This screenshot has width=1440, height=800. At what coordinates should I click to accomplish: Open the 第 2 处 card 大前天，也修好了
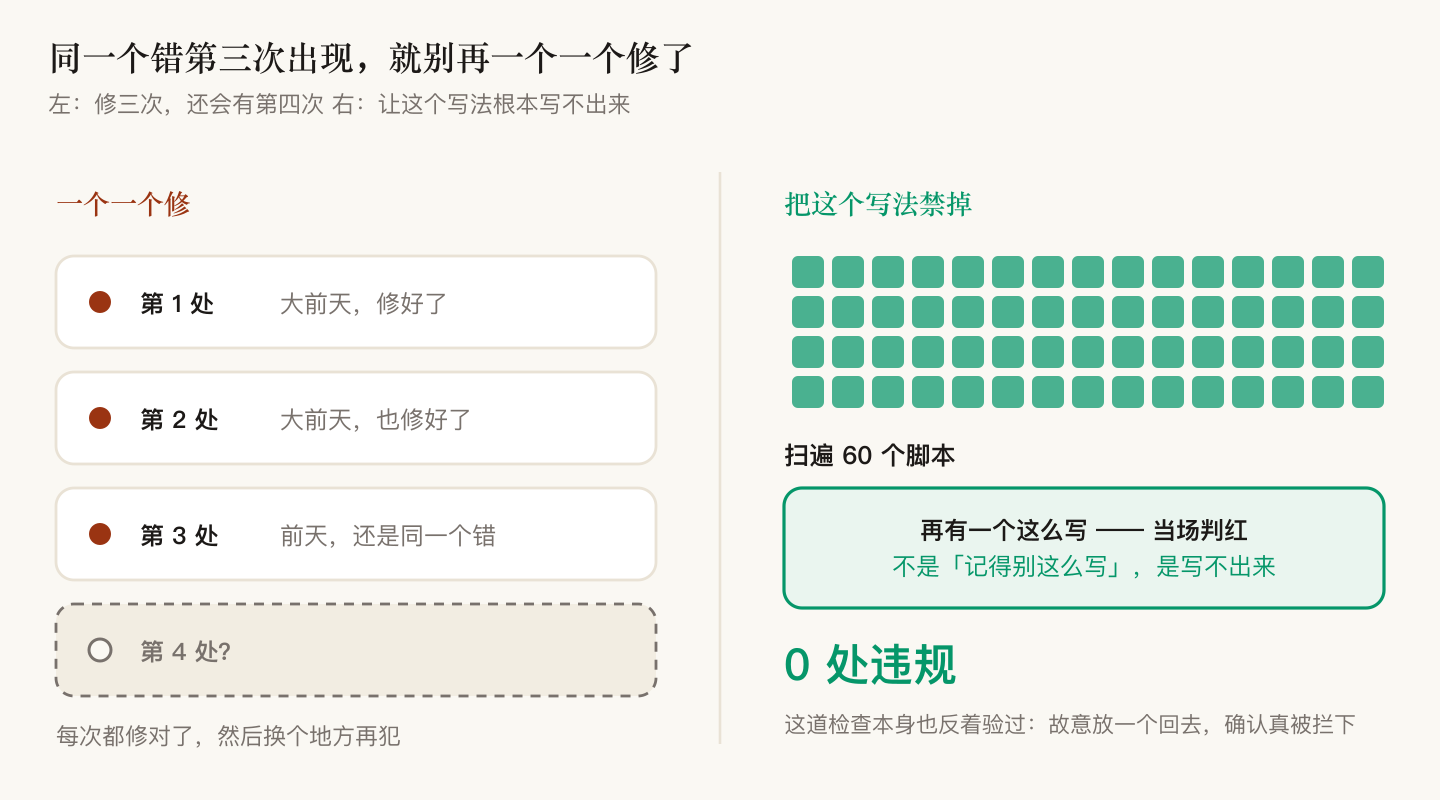(x=356, y=418)
